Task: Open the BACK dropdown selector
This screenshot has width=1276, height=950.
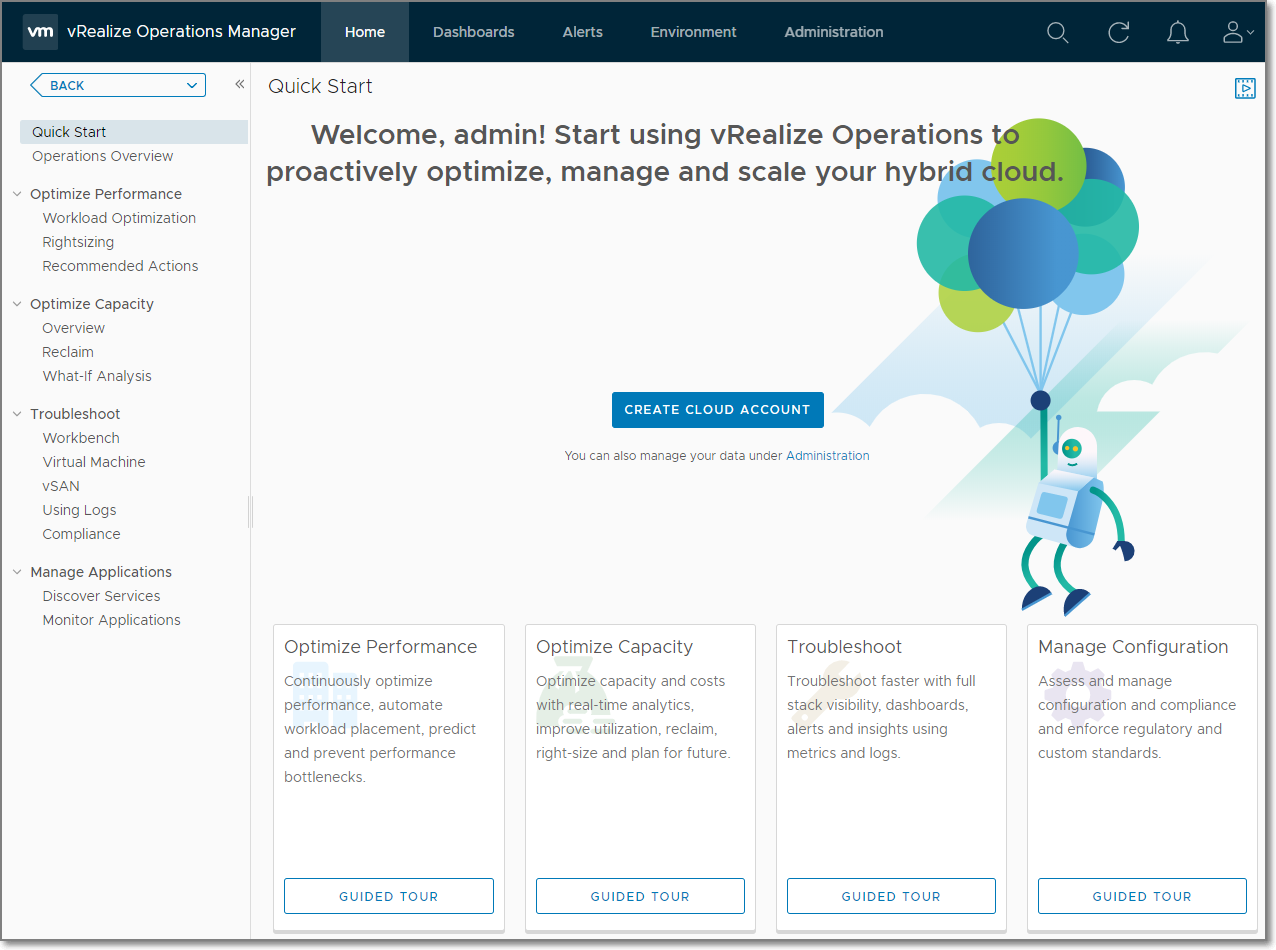Action: pos(191,86)
